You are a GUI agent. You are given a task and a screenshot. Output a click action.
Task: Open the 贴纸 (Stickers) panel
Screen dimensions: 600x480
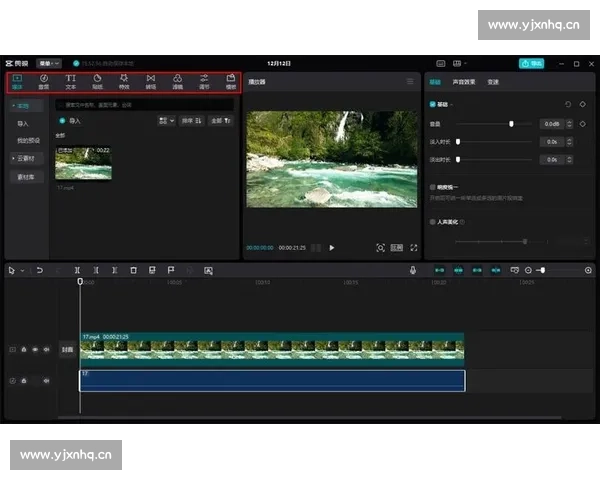coord(98,80)
